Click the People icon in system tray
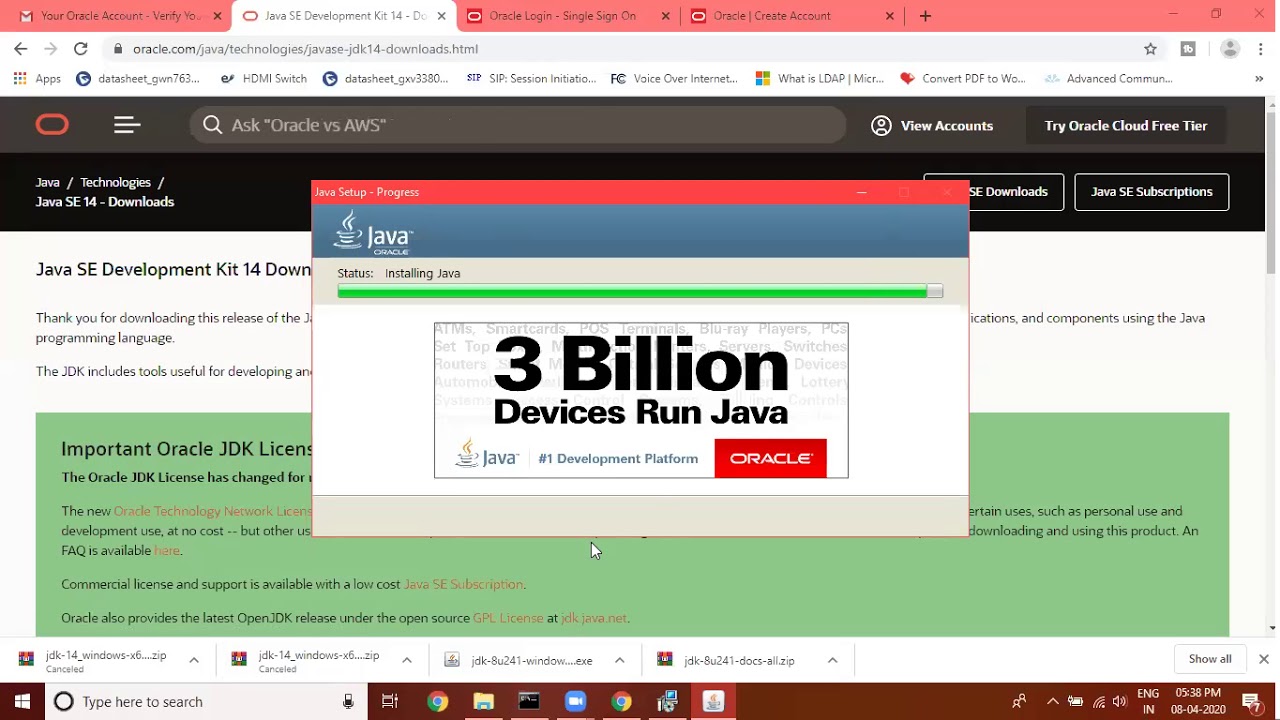 pyautogui.click(x=1019, y=701)
